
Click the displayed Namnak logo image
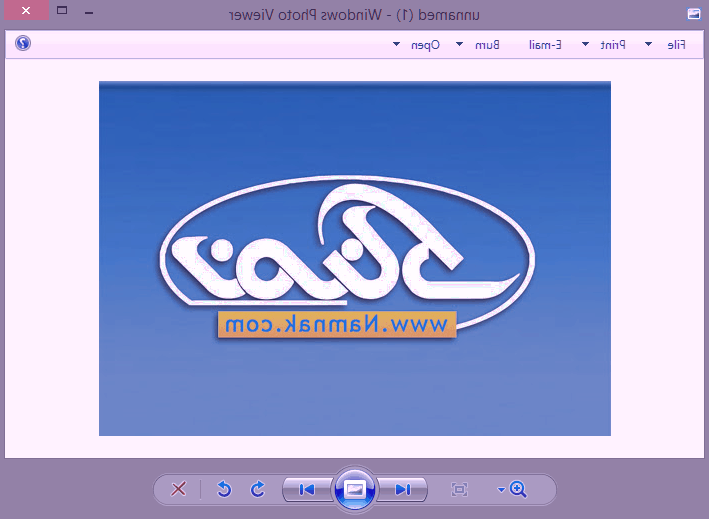(x=355, y=259)
